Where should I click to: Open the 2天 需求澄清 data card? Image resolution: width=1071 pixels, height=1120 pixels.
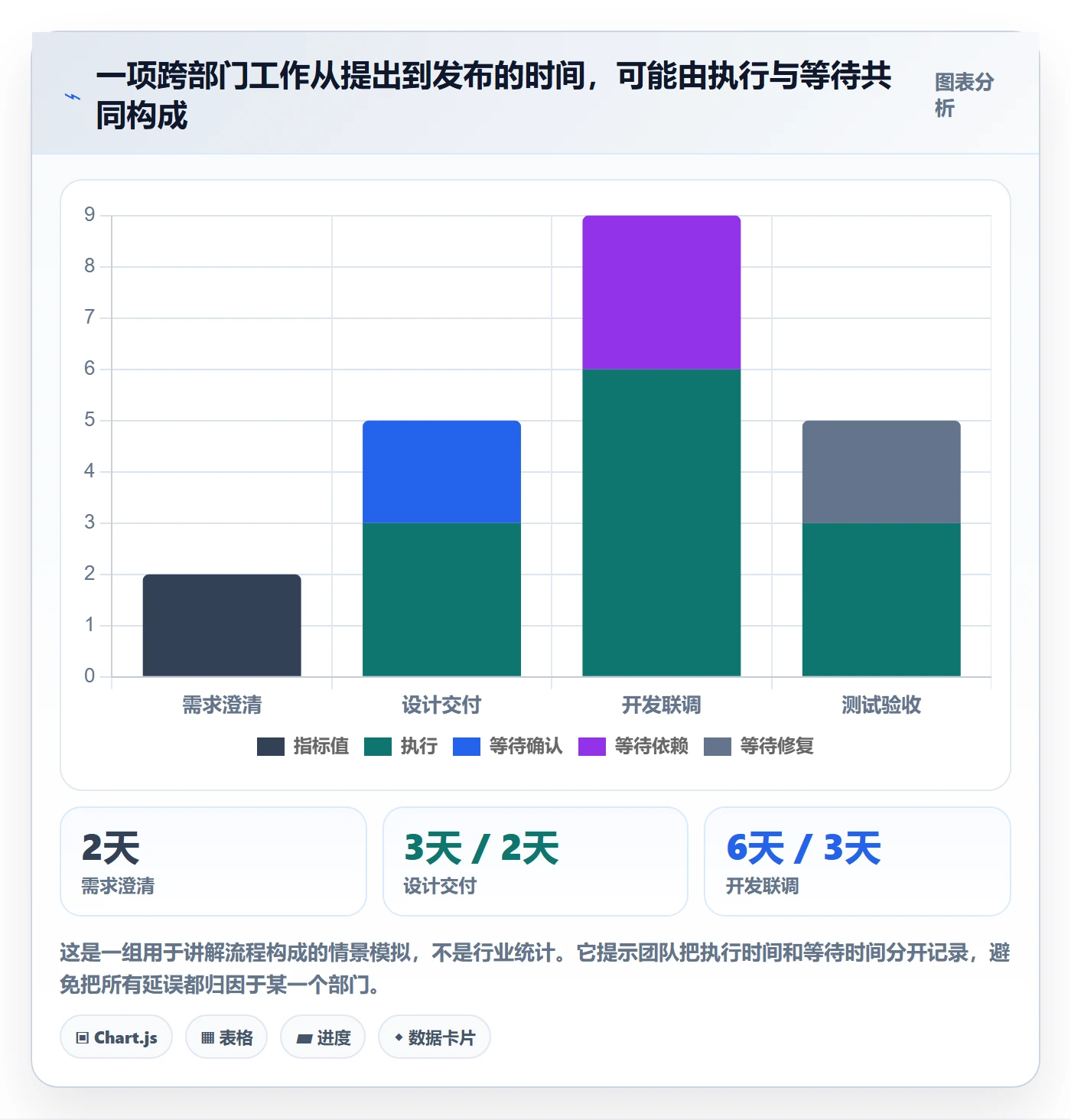point(213,861)
